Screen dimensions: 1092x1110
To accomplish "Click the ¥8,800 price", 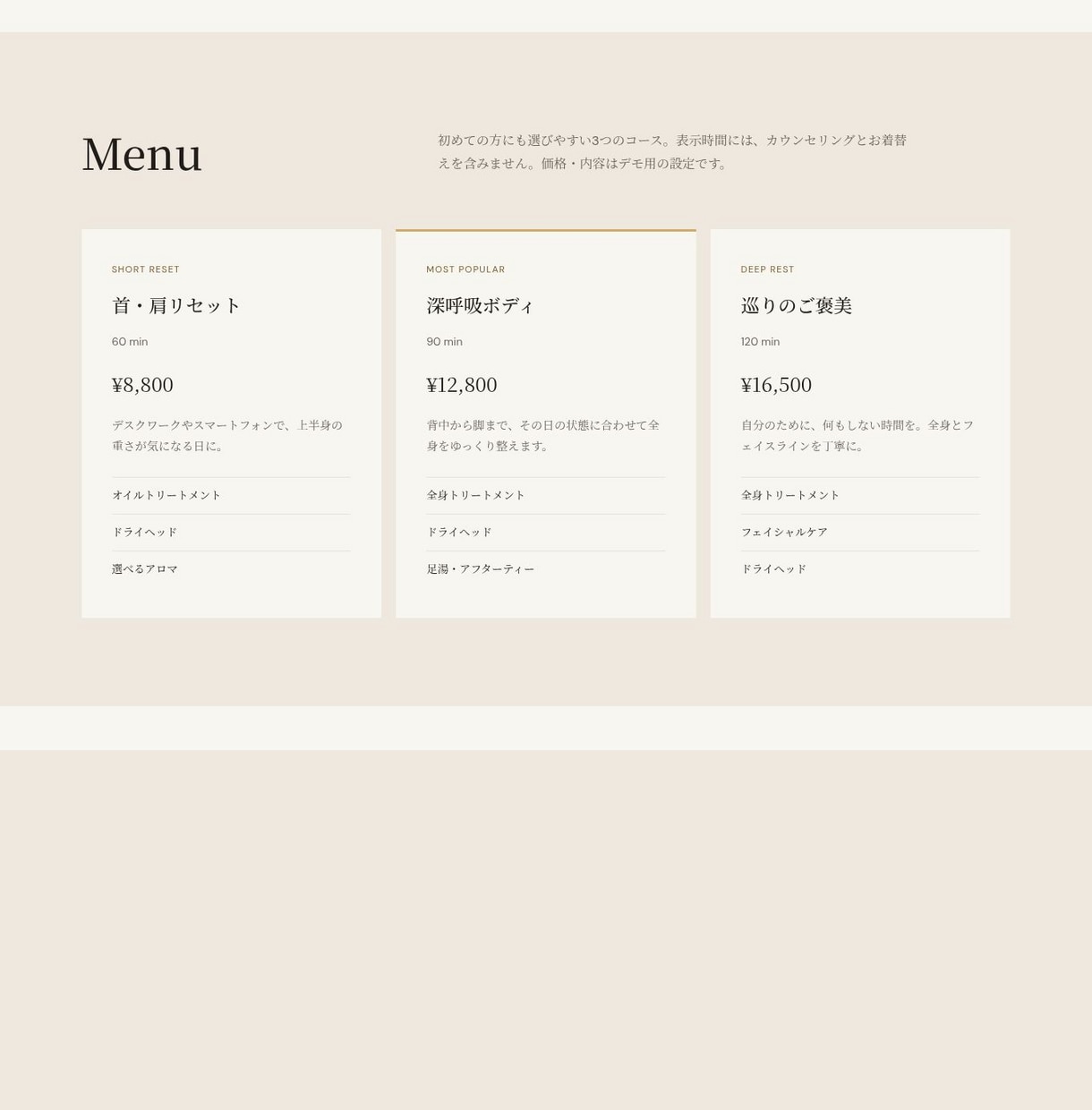I will (142, 385).
